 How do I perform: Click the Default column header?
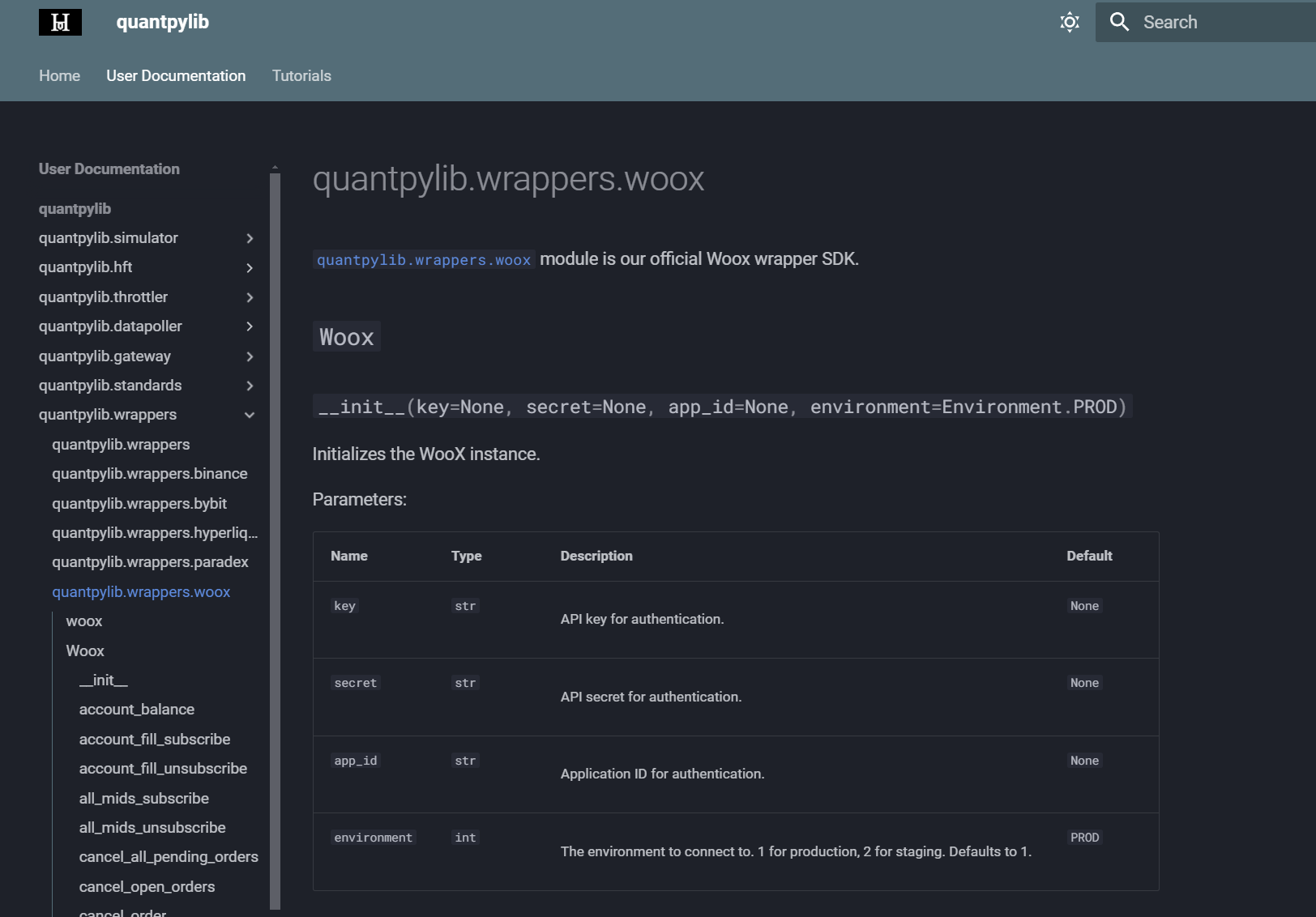click(1089, 556)
